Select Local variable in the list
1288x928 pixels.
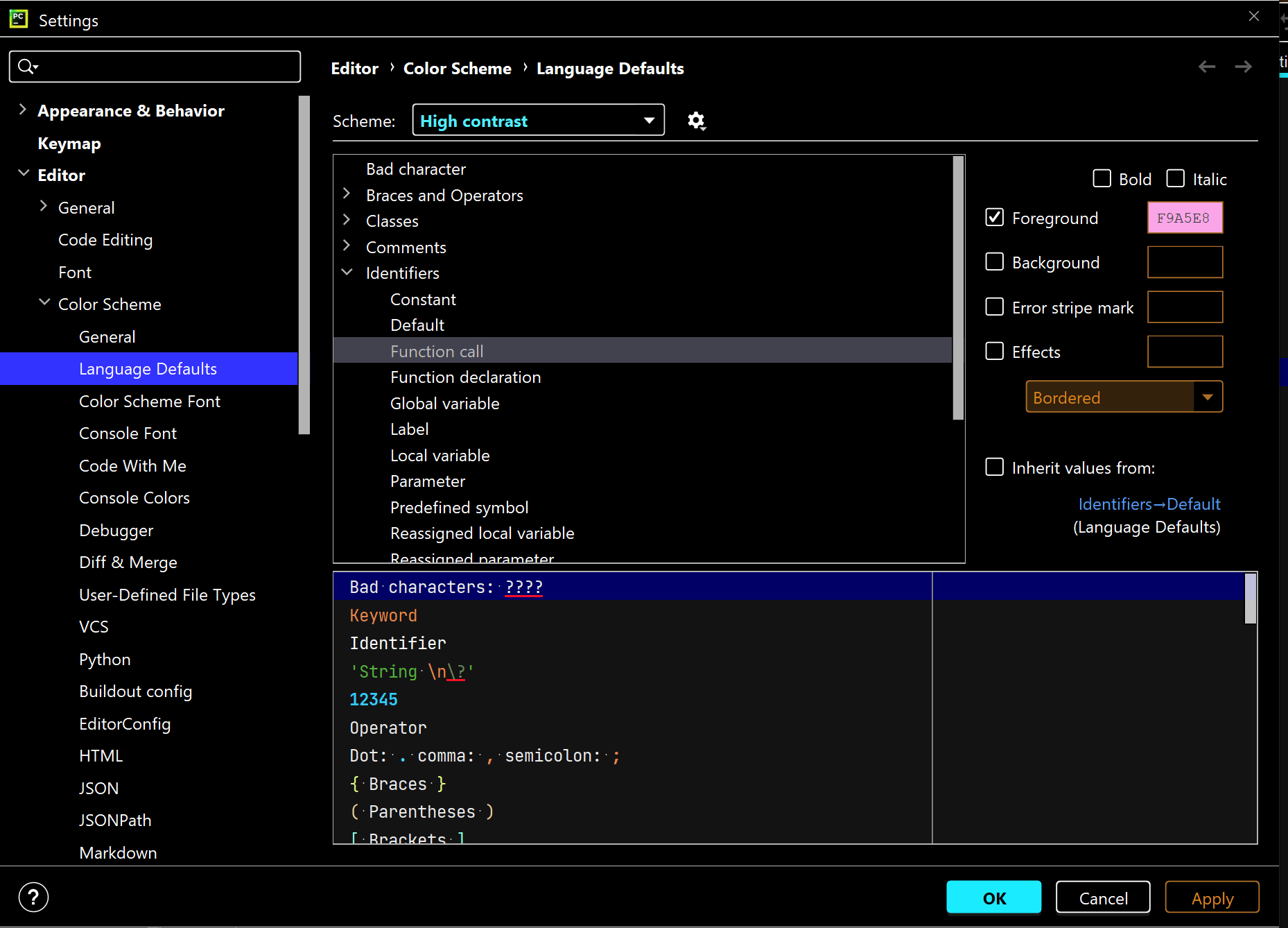(440, 456)
